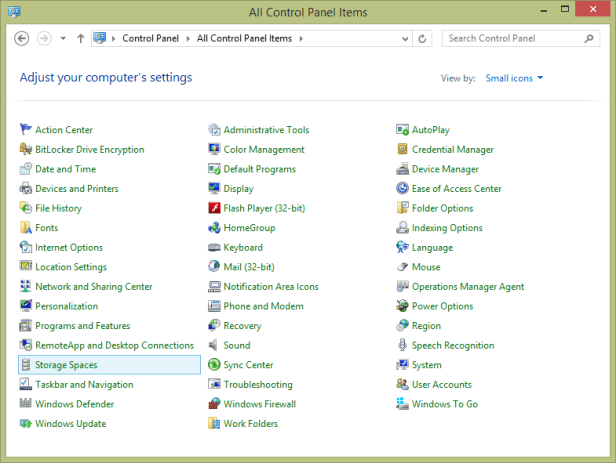This screenshot has width=616, height=463.
Task: Select the Sound speaker icon
Action: point(214,345)
